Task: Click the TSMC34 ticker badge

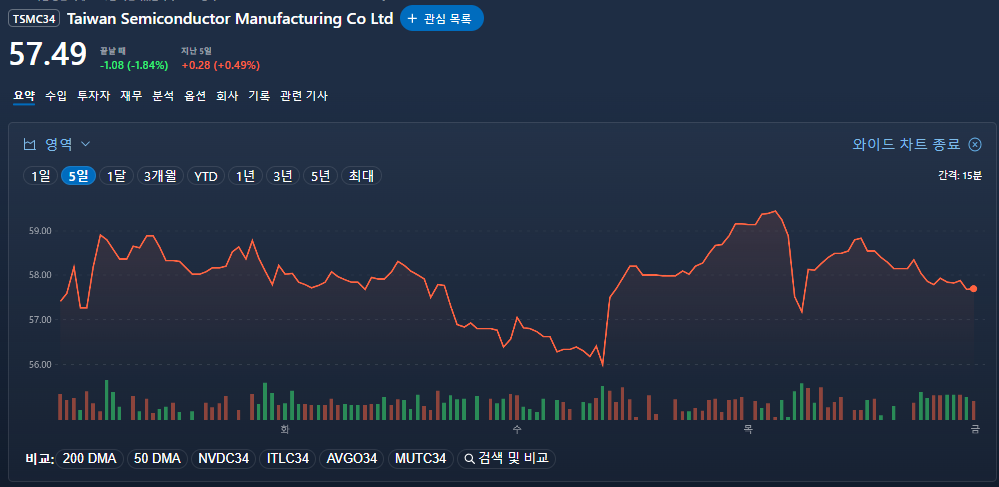Action: (x=34, y=18)
